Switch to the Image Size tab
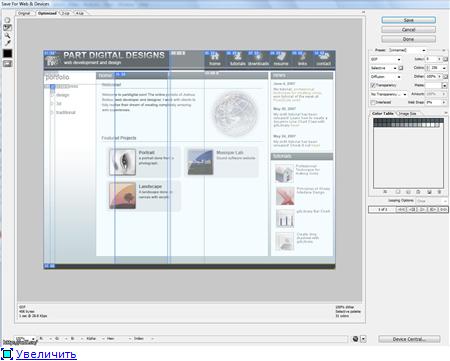 click(x=407, y=114)
